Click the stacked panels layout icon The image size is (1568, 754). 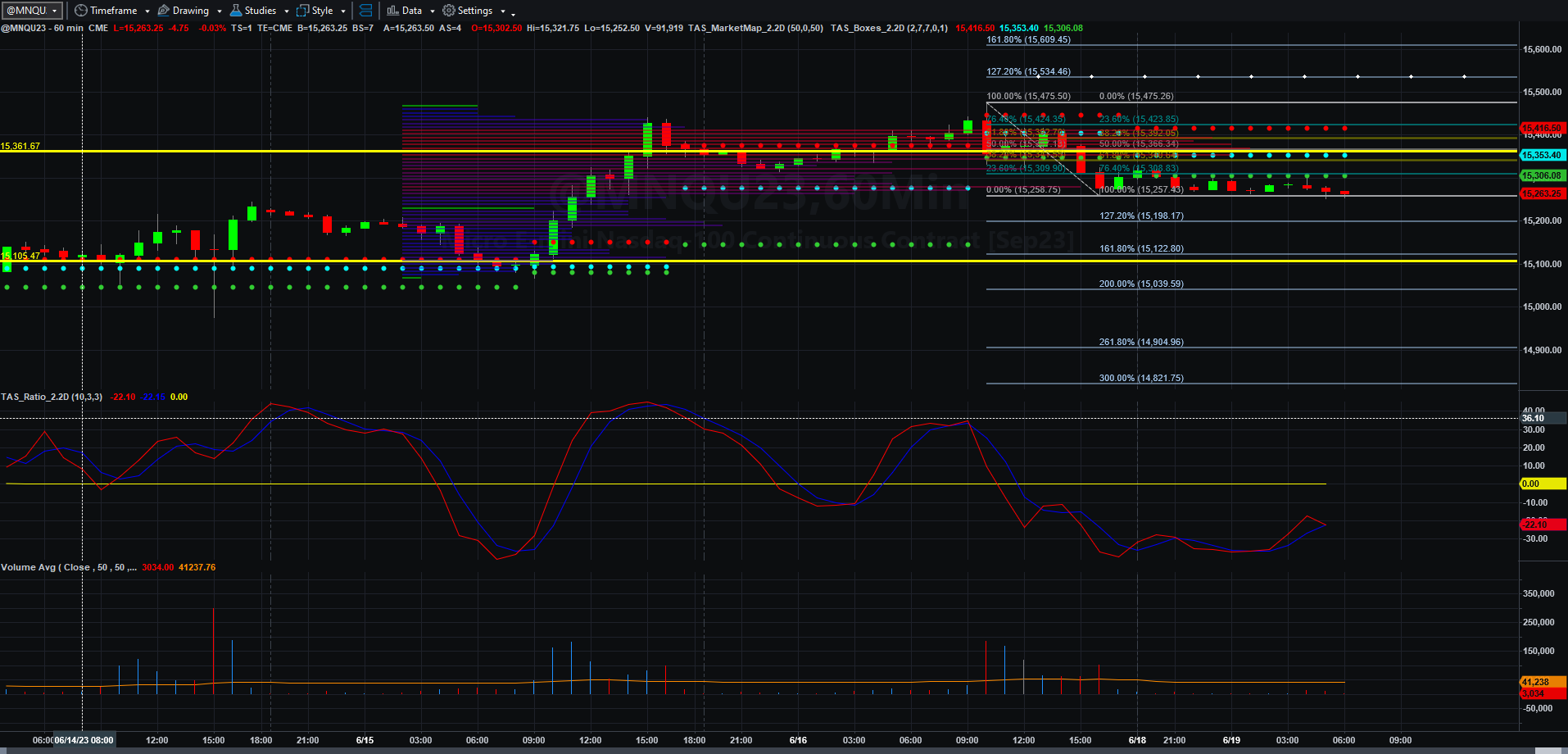click(366, 11)
